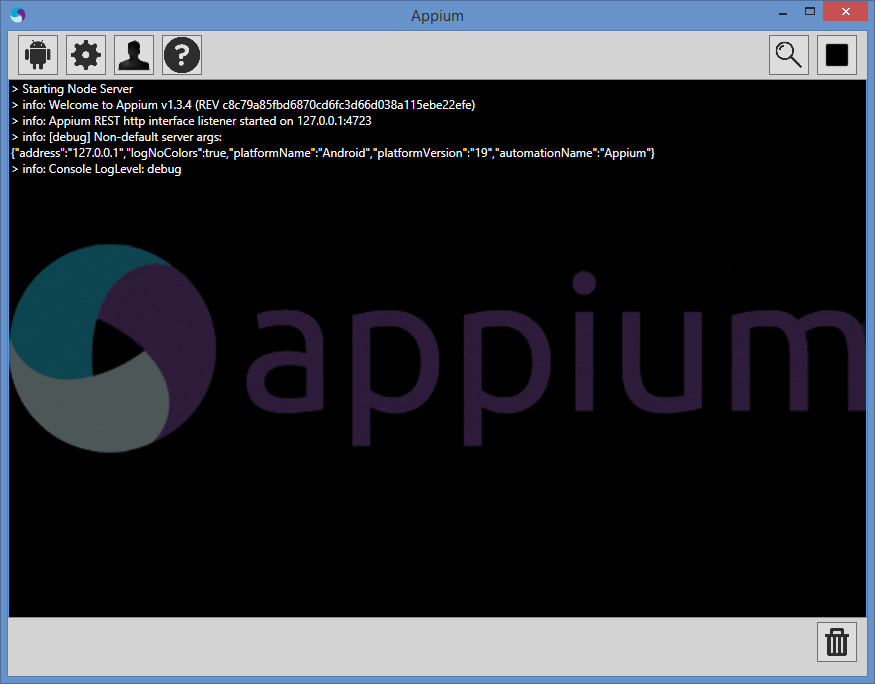Open General Settings gear icon
875x684 pixels.
[x=86, y=55]
